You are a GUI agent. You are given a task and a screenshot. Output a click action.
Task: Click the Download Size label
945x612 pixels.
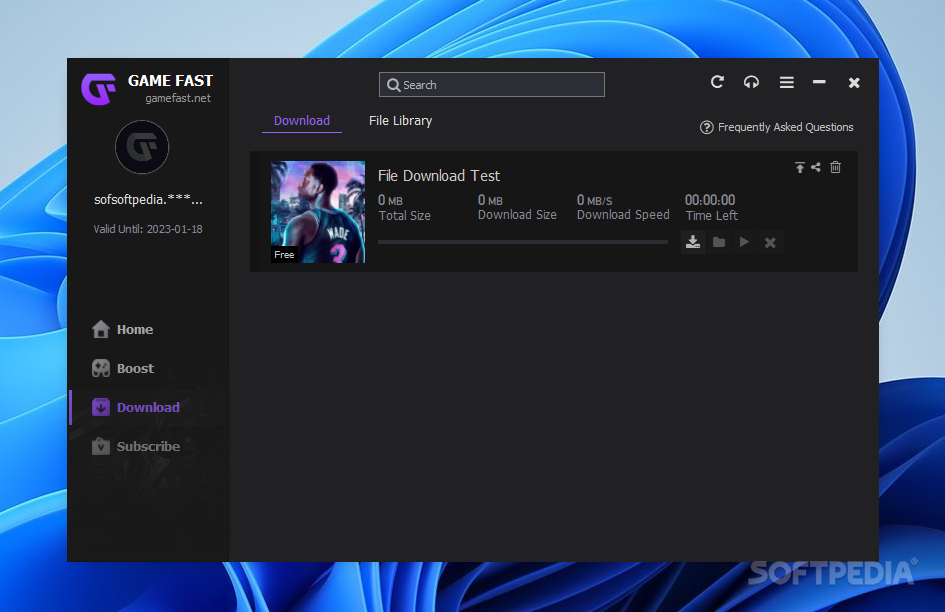pos(517,215)
